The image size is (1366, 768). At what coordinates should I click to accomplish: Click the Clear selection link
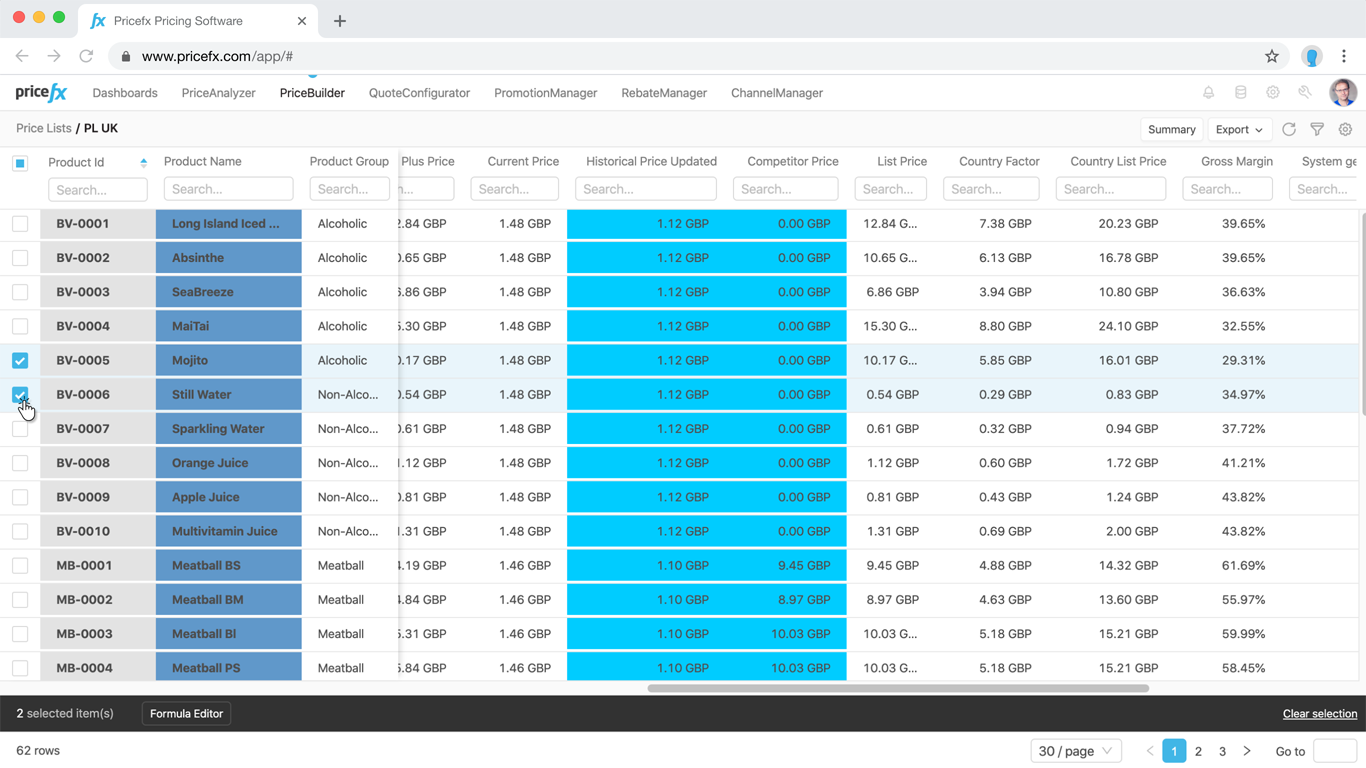pyautogui.click(x=1319, y=714)
